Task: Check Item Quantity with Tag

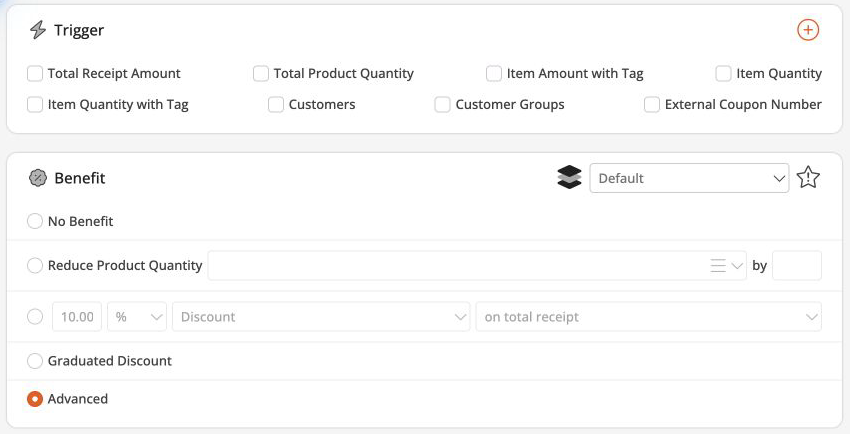Action: (x=35, y=105)
